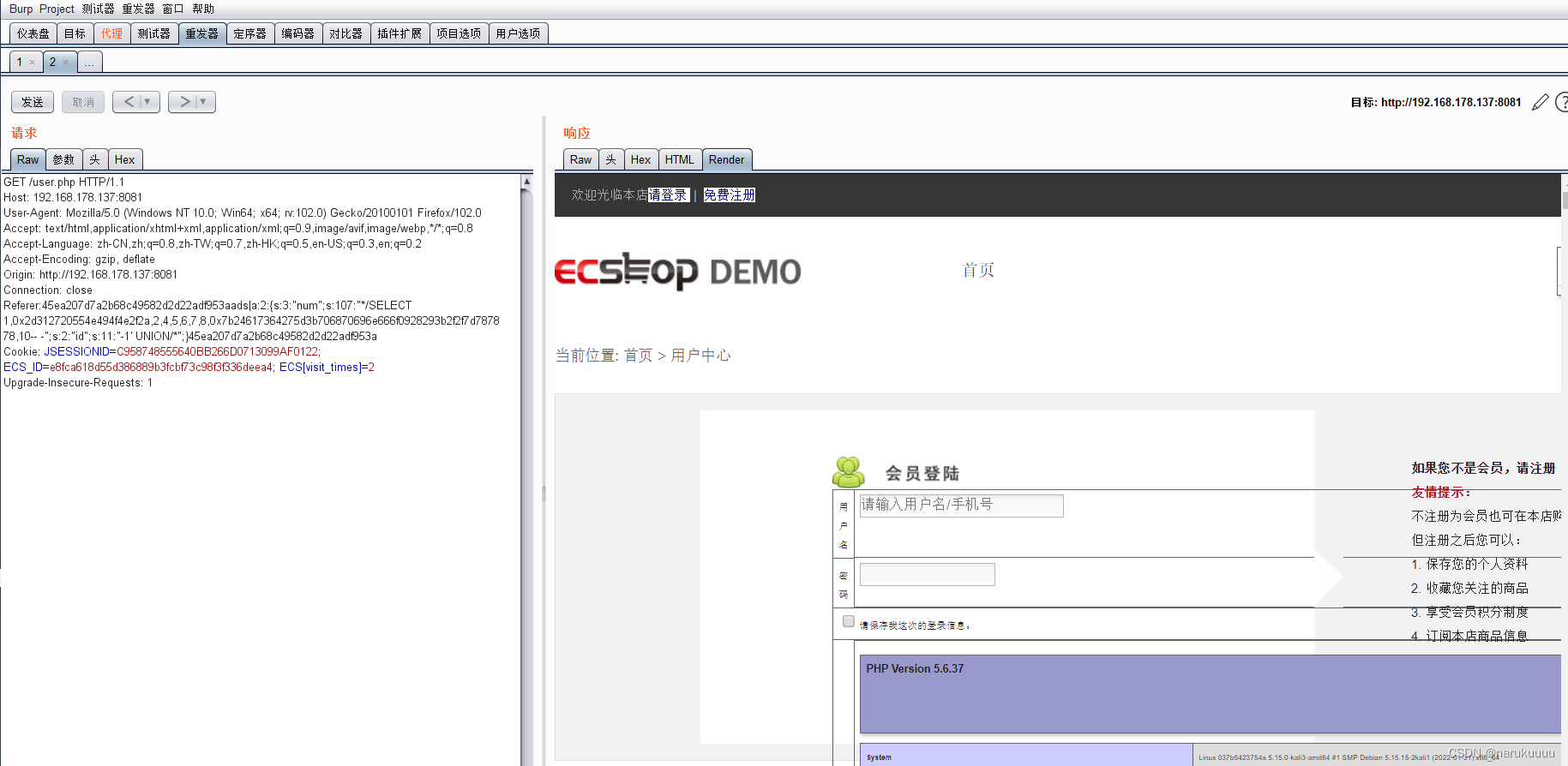Switch to the 项目选项 tab

(459, 33)
